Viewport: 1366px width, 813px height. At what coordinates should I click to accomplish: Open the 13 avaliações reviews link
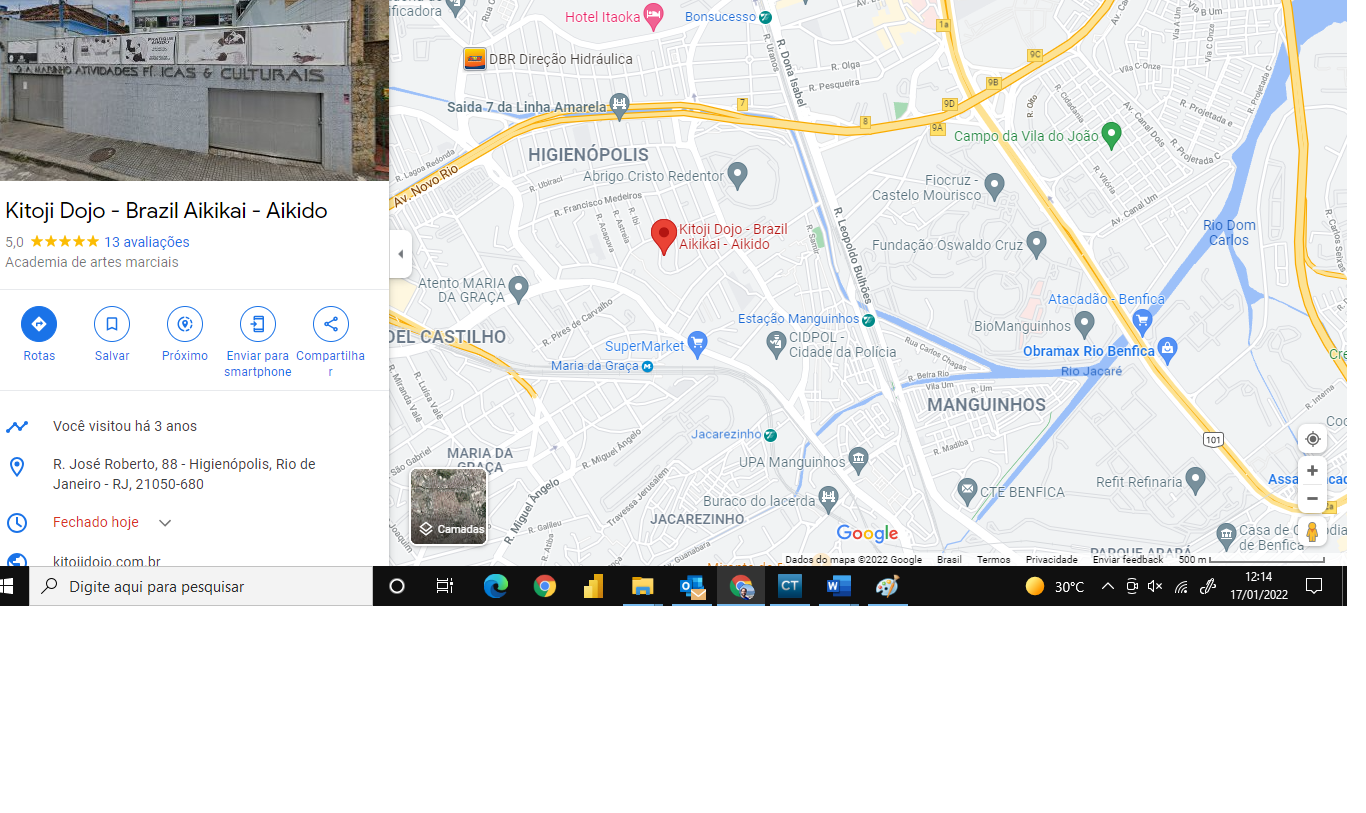pyautogui.click(x=147, y=242)
